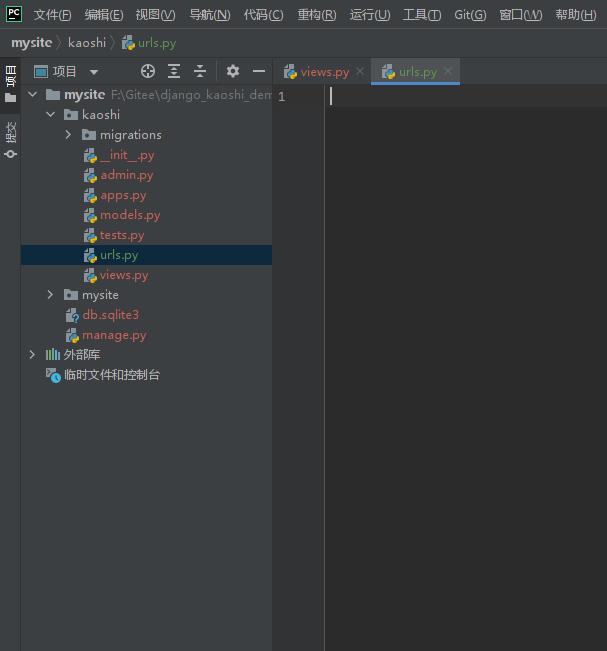Click the db.sqlite3 file icon
Viewport: 607px width, 651px height.
tap(72, 315)
